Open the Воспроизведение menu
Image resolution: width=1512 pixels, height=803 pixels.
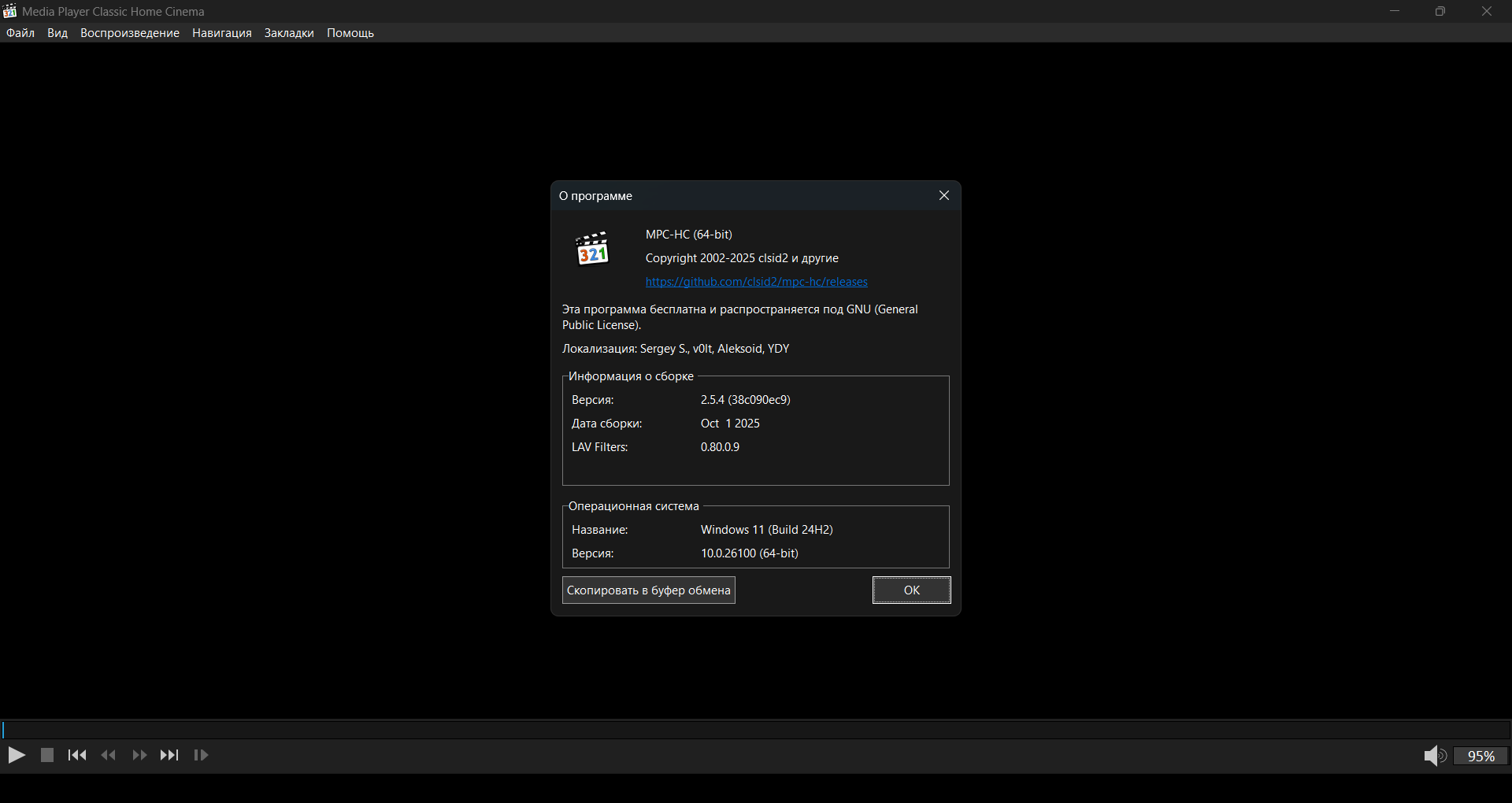click(x=130, y=33)
